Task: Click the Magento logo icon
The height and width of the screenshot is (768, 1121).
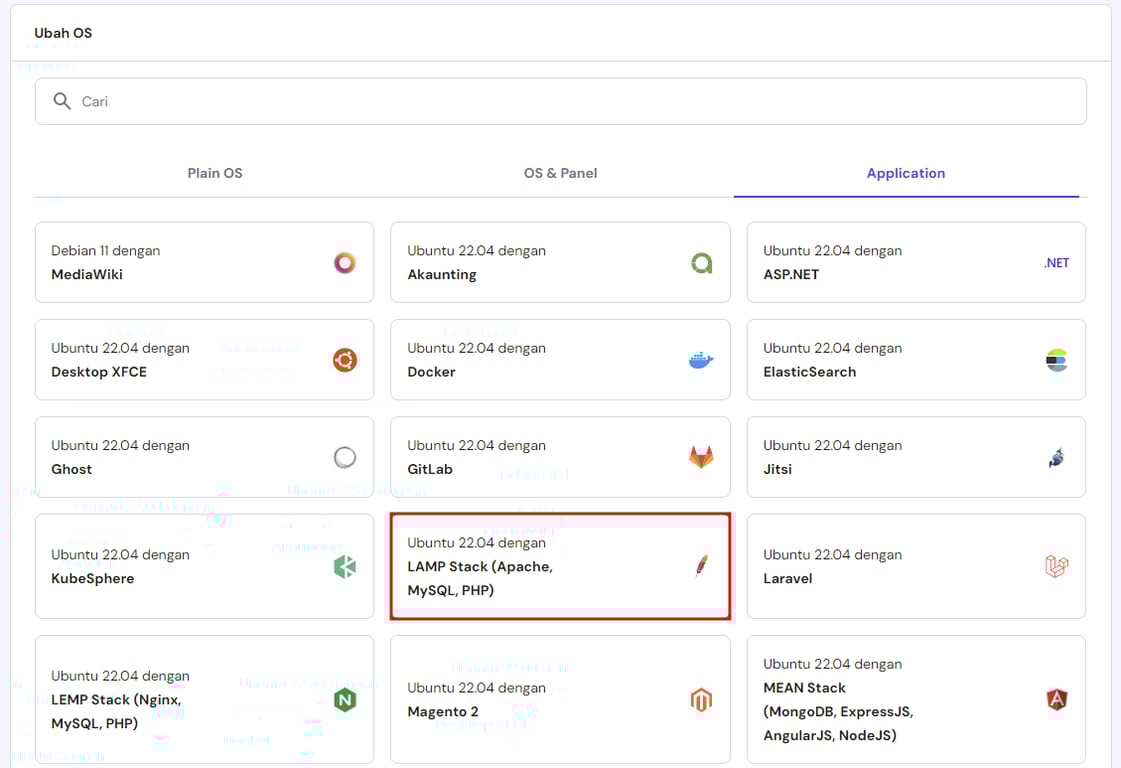Action: [x=701, y=700]
